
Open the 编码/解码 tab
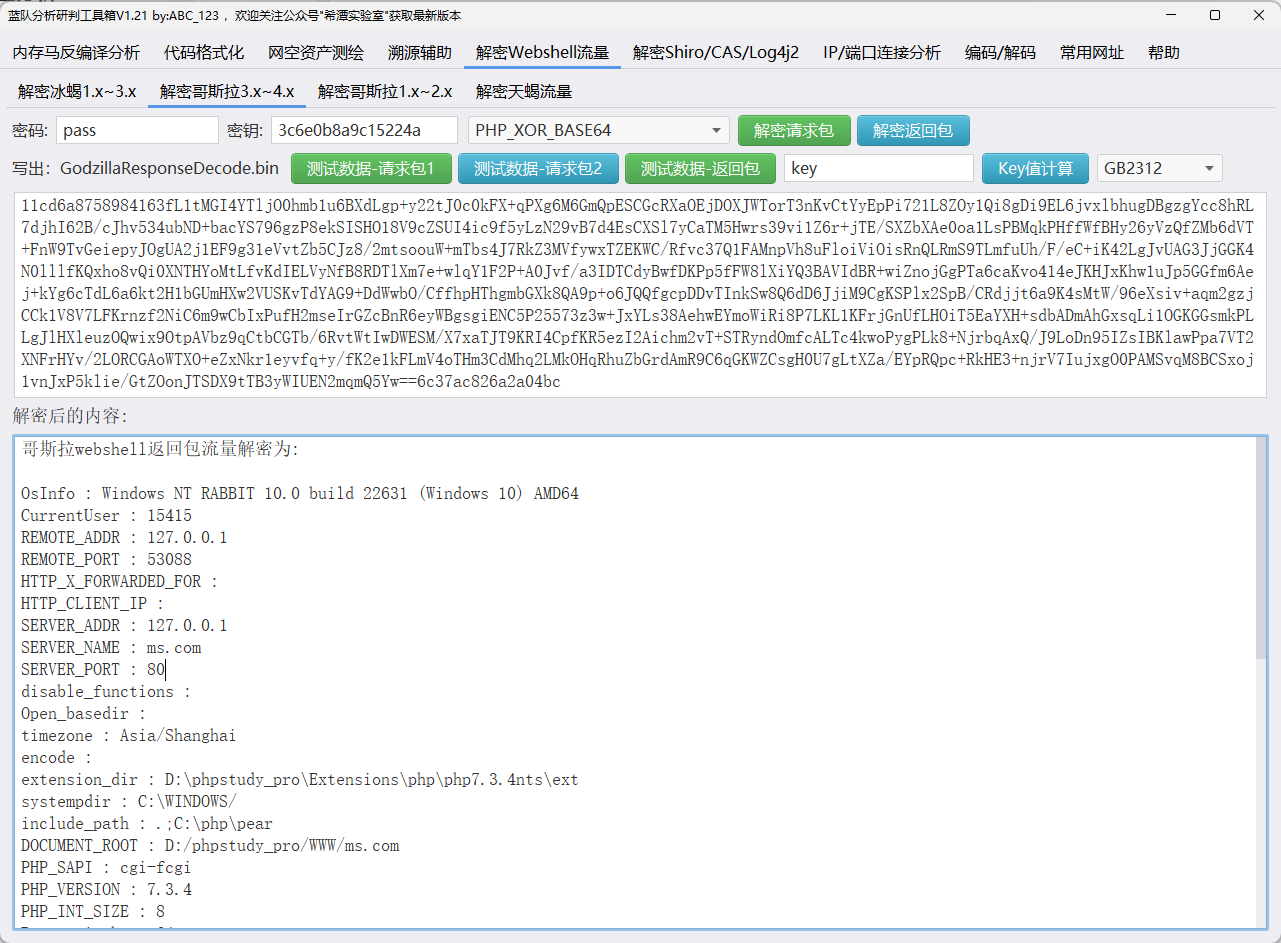point(1000,53)
